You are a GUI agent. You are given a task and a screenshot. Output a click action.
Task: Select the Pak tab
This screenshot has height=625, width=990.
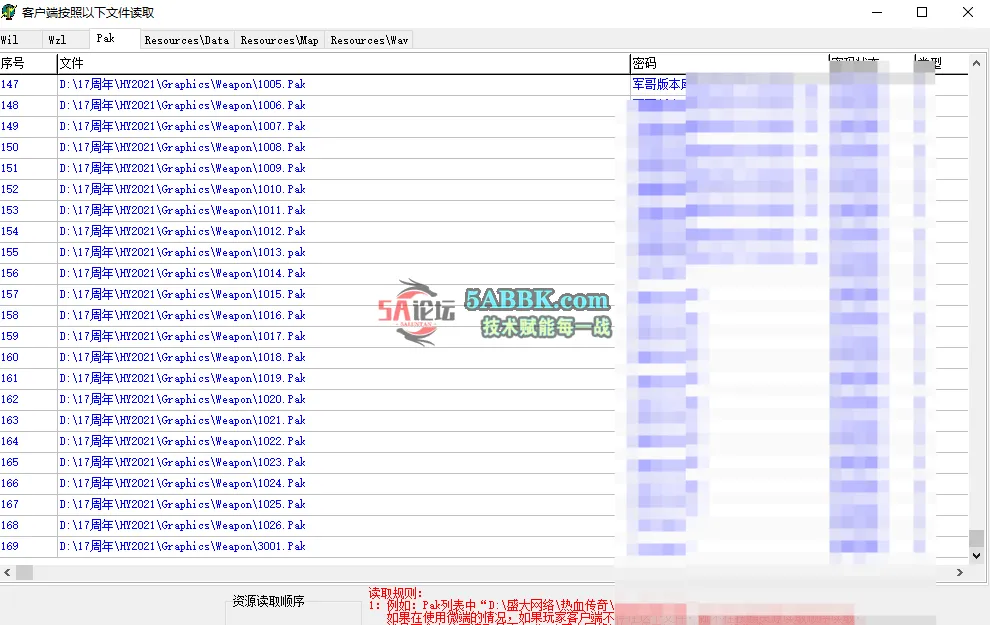[114, 39]
